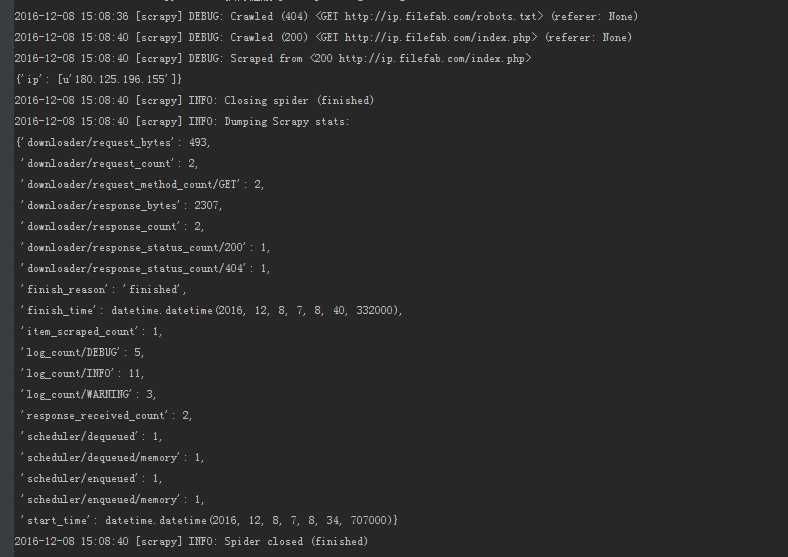788x557 pixels.
Task: Click the start_time datetime entry
Action: tap(209, 521)
